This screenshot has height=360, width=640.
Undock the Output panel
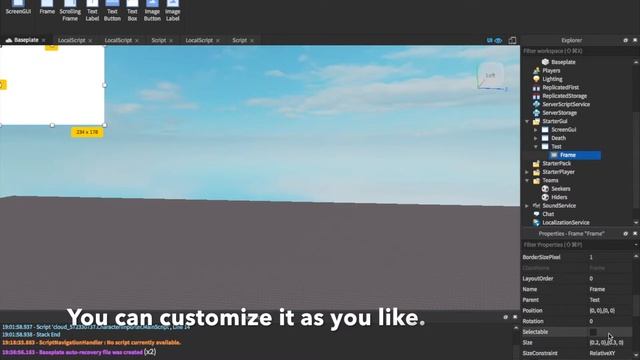tap(506, 317)
